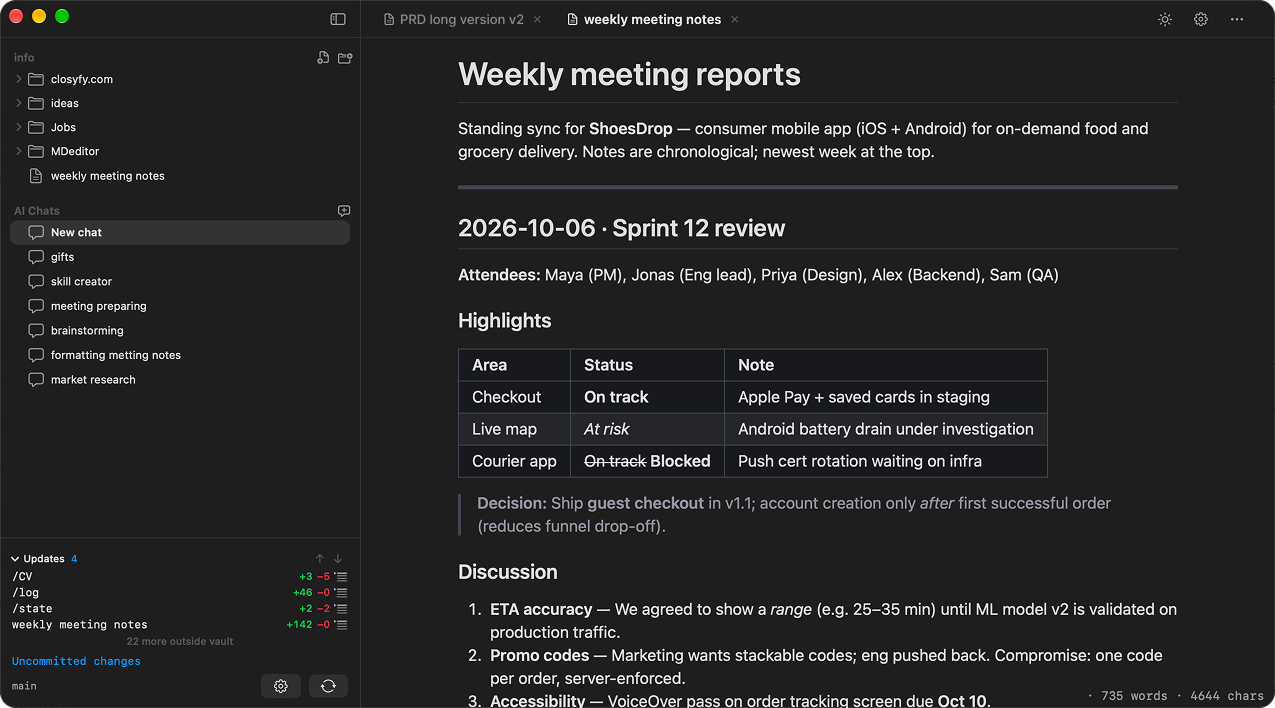Open the New chat conversation
The width and height of the screenshot is (1275, 708).
180,232
